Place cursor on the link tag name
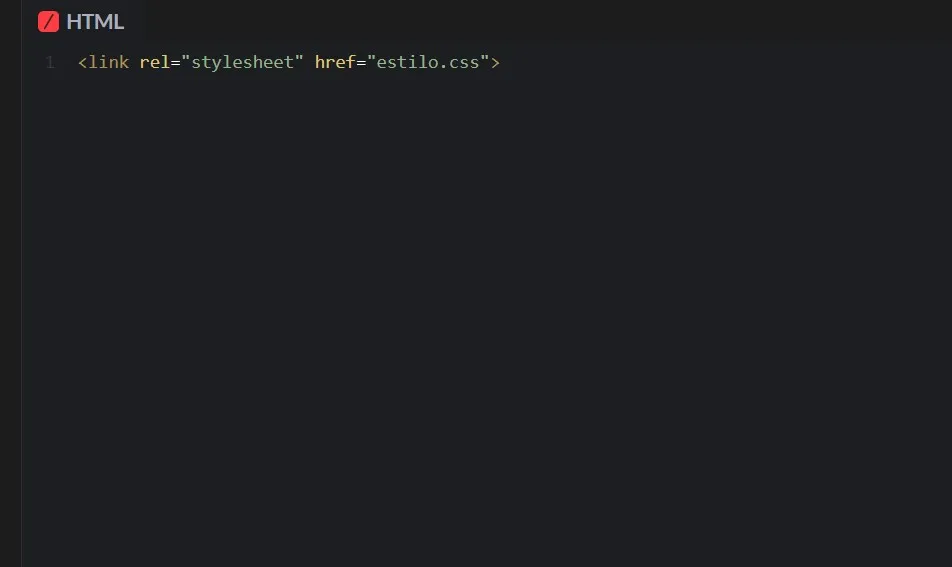Viewport: 952px width, 567px height. pyautogui.click(x=109, y=62)
